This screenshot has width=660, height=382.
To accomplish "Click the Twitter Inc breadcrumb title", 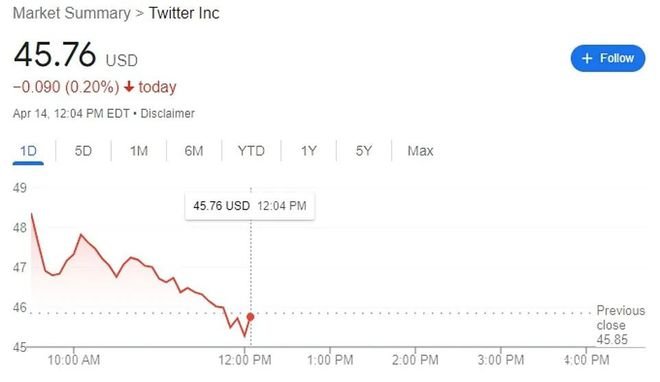I will pos(184,13).
